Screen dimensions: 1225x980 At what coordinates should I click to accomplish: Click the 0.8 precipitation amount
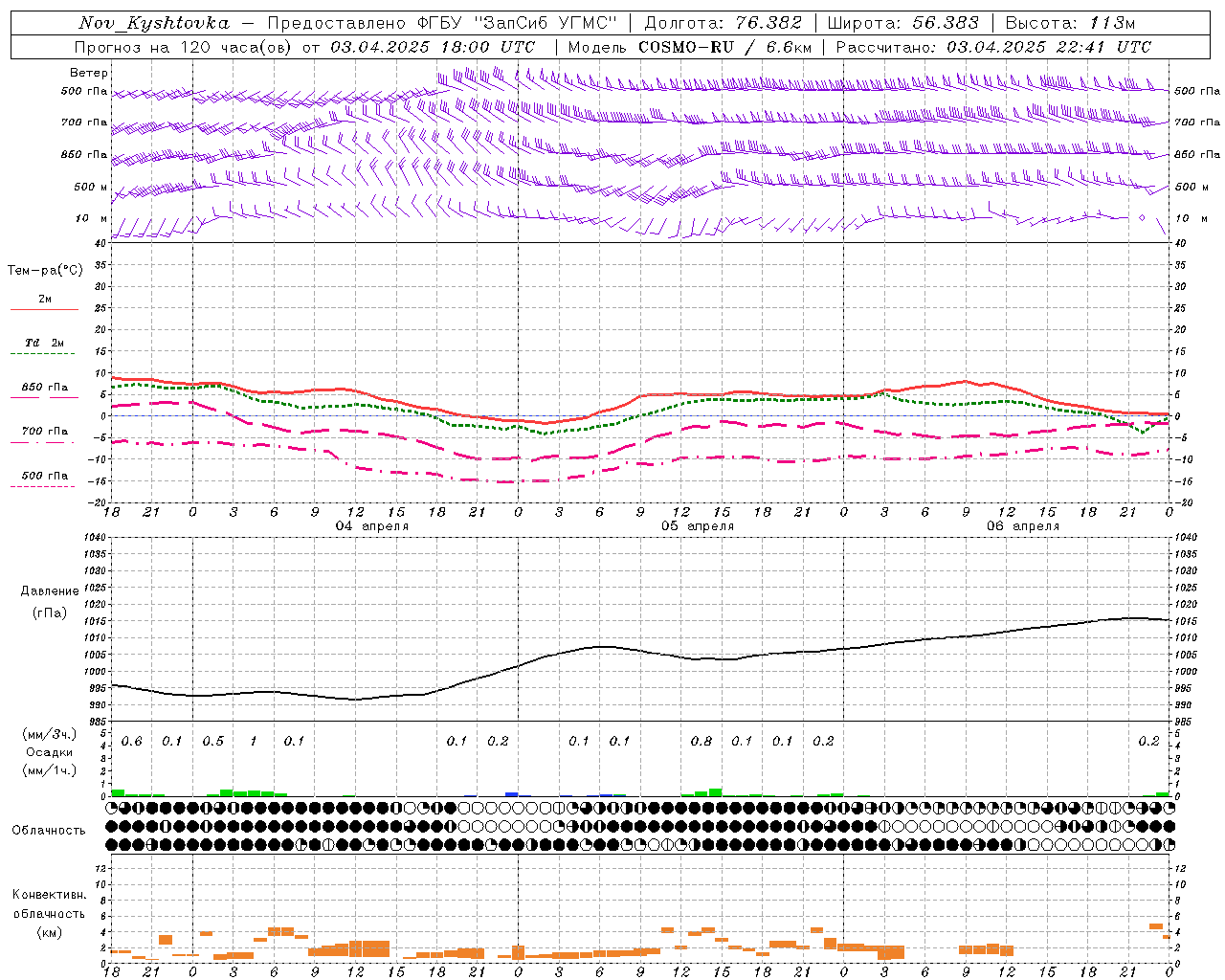pos(701,742)
